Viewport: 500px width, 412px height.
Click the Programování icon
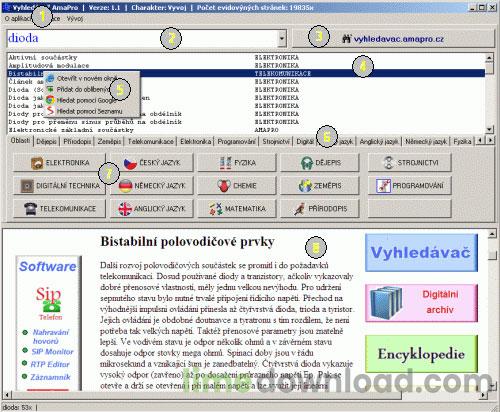[x=383, y=186]
